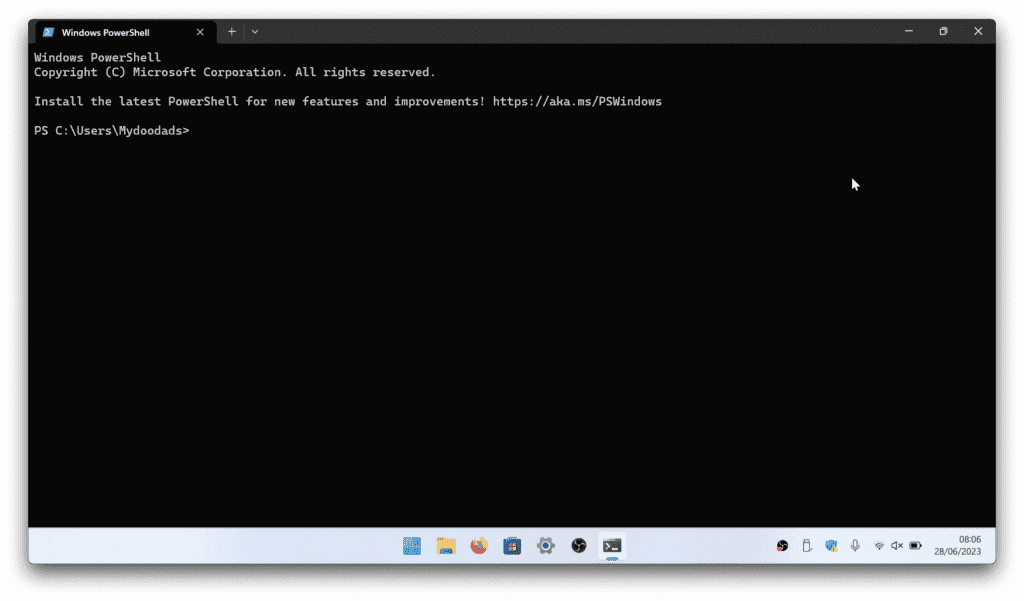Maximize the terminal window
1024x601 pixels.
tap(943, 31)
